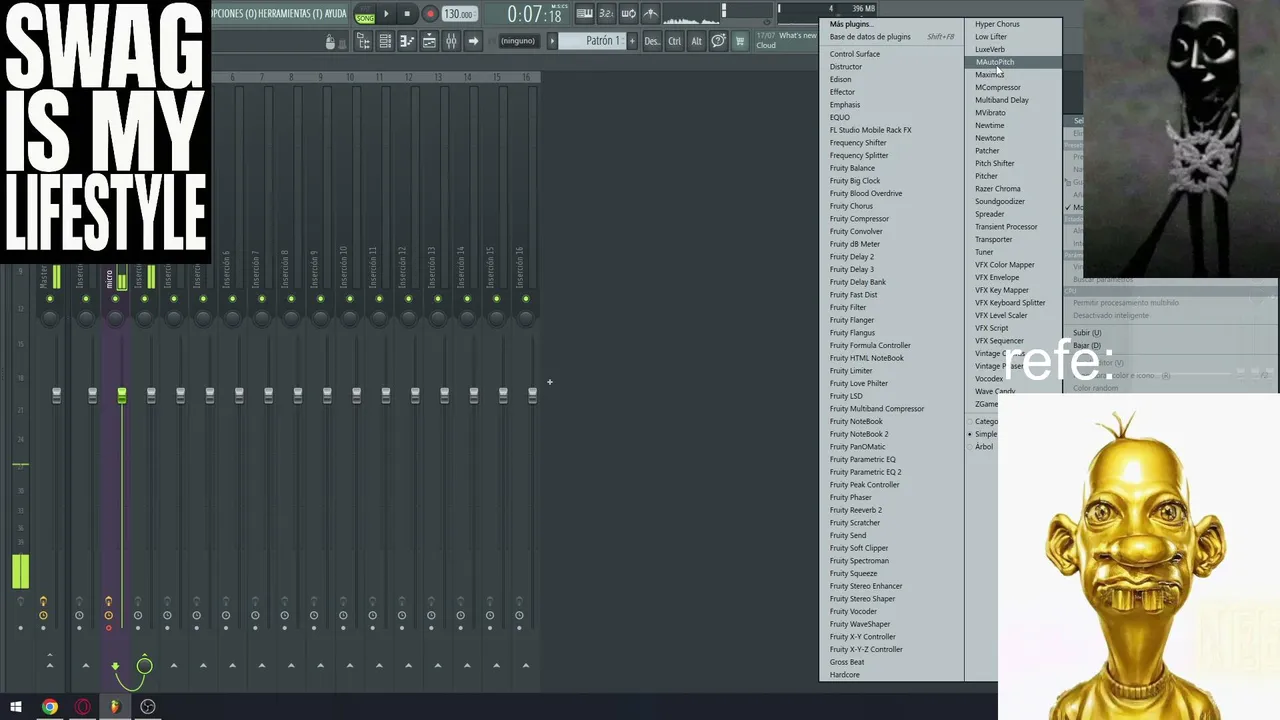Viewport: 1280px width, 720px height.
Task: Click the Master track pan knob
Action: point(50,317)
